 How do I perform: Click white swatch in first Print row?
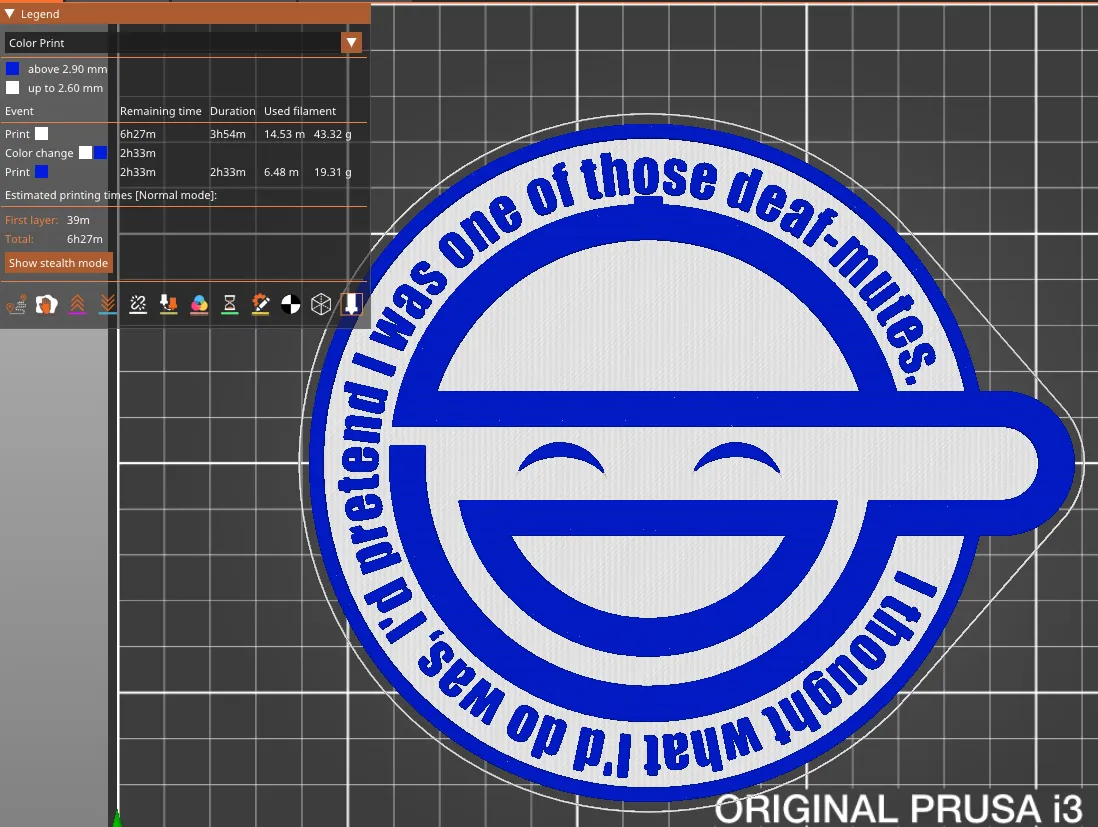42,134
